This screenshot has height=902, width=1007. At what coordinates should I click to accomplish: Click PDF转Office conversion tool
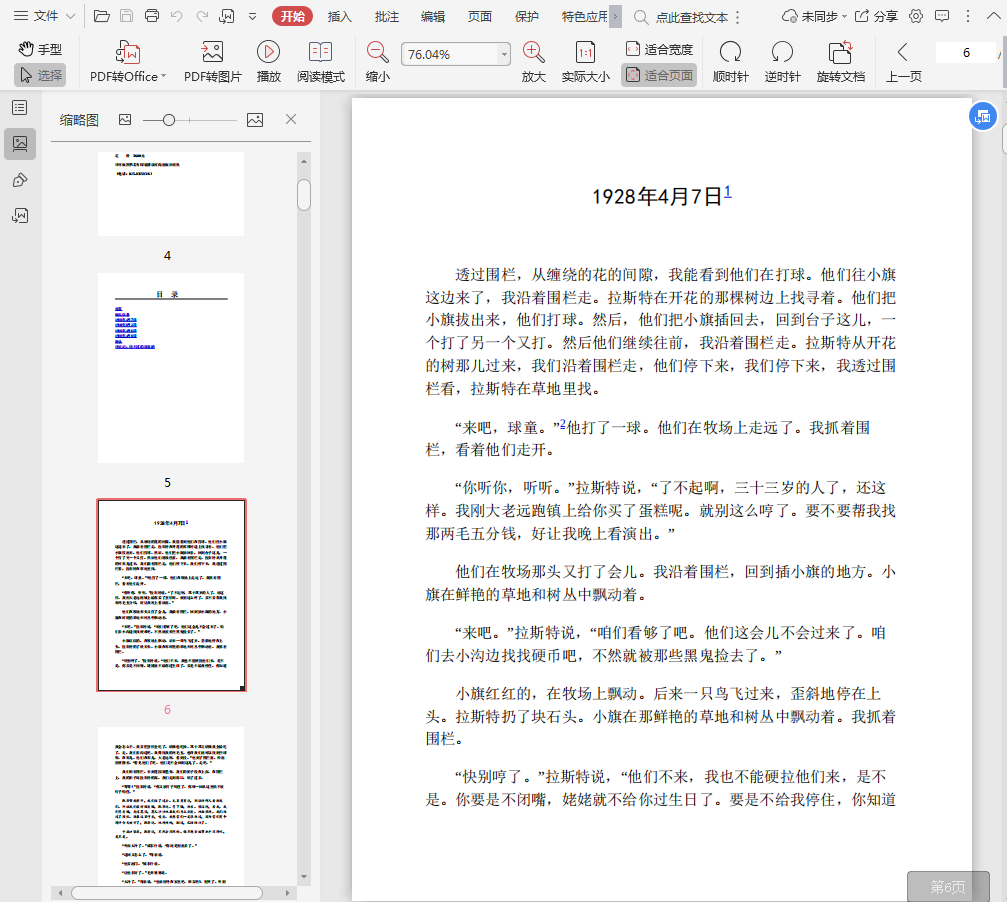(x=128, y=62)
